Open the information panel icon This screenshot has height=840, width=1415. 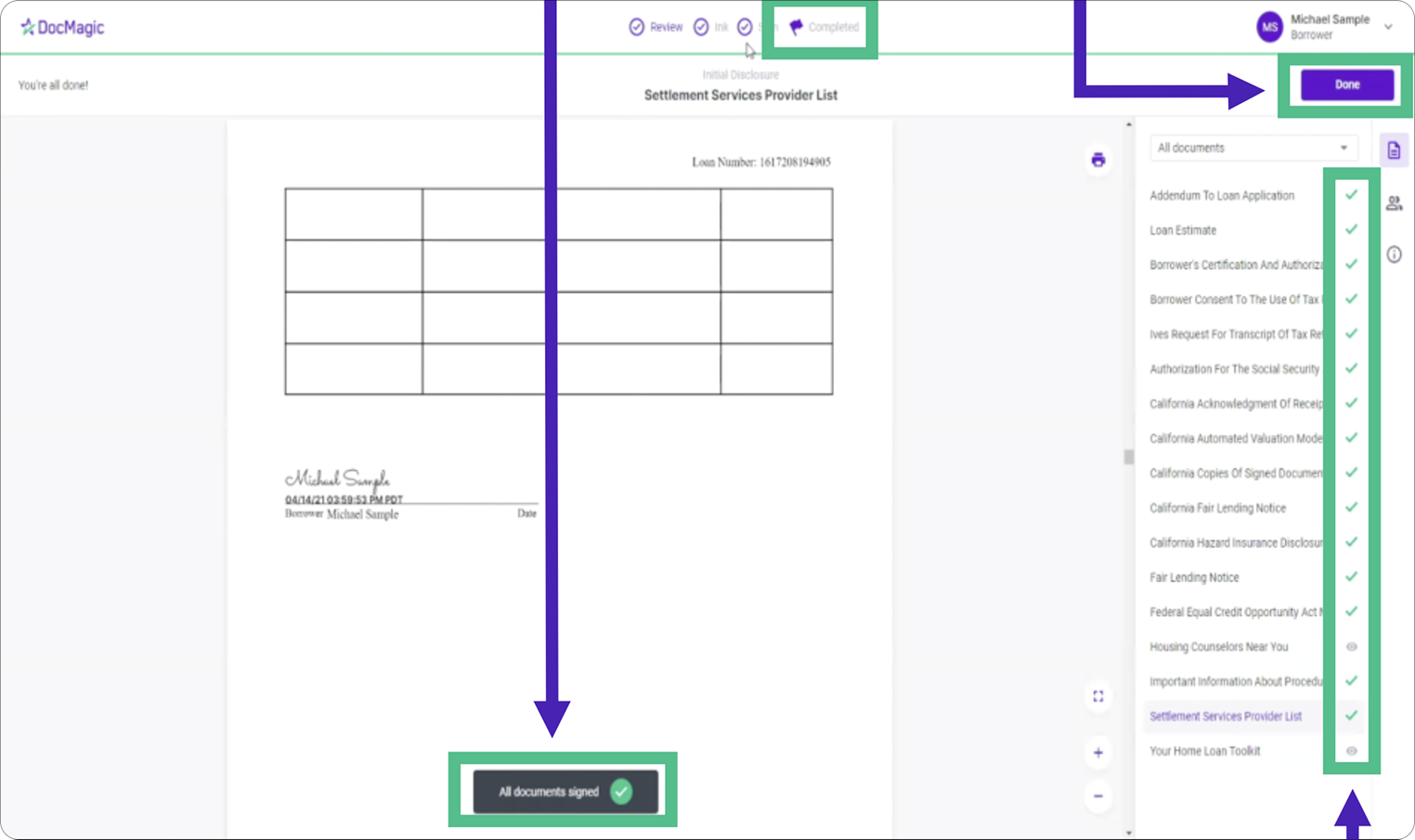tap(1394, 254)
